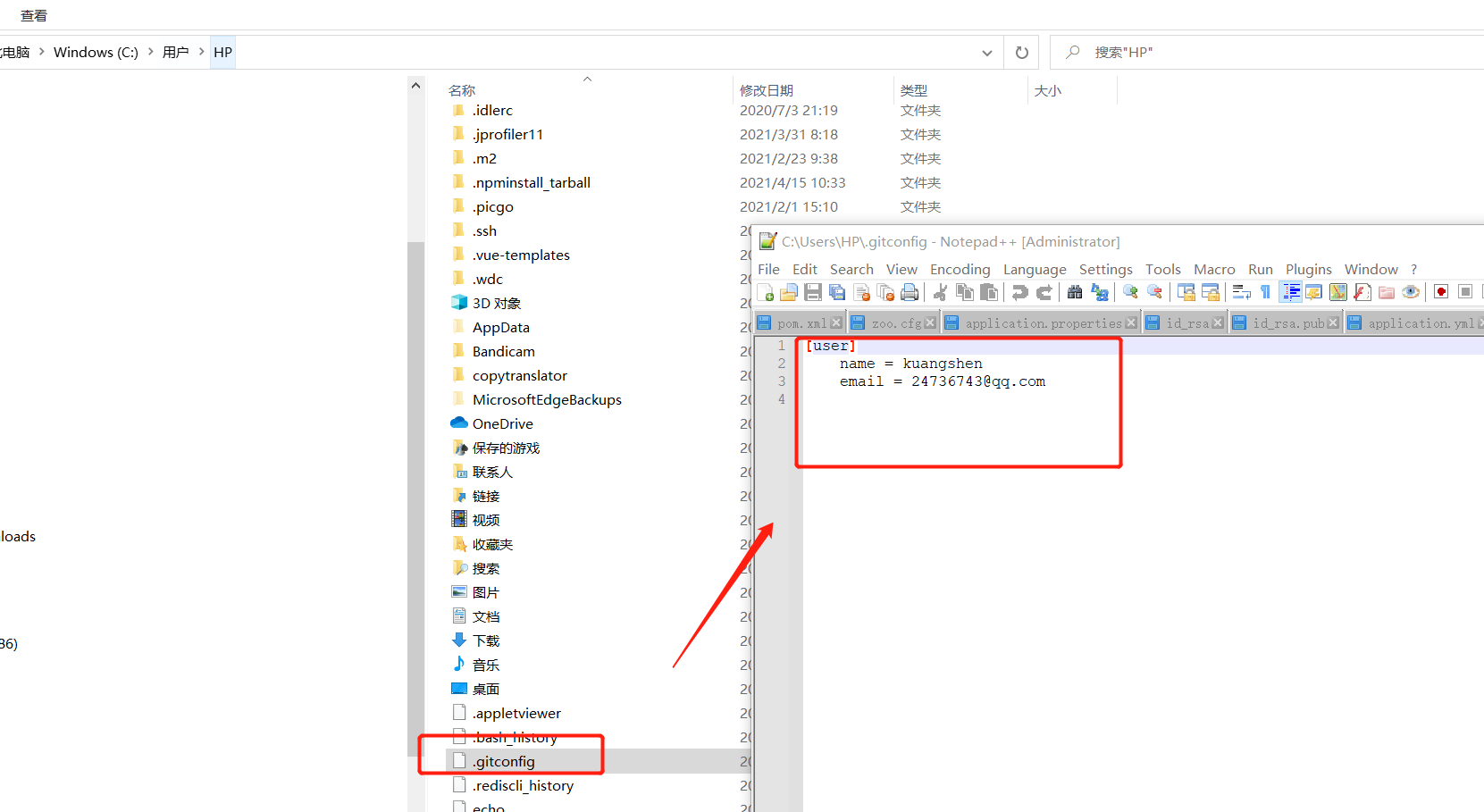
Task: Select the .gitconfig file
Action: point(504,761)
